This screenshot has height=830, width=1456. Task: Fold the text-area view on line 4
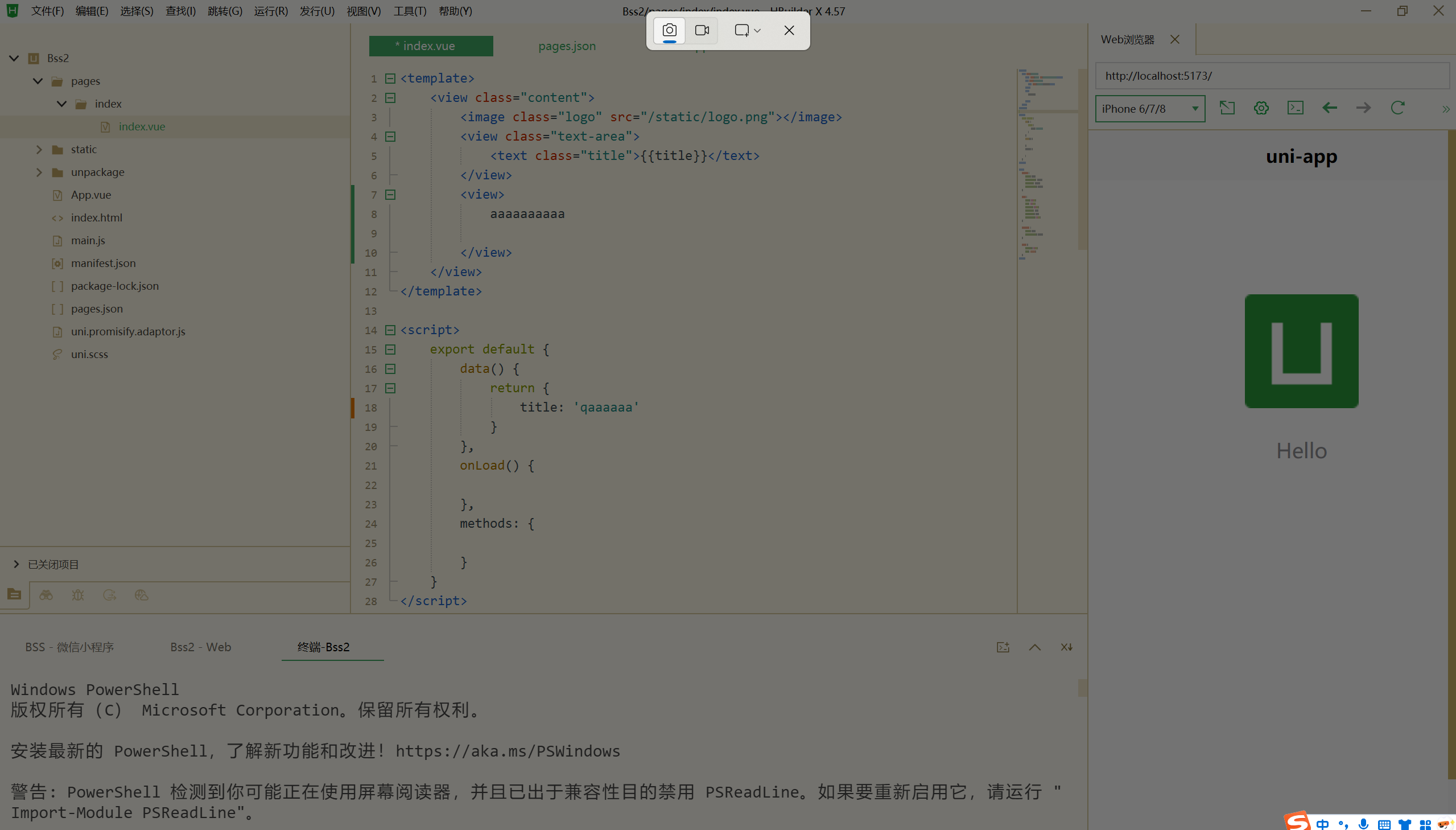[x=390, y=136]
